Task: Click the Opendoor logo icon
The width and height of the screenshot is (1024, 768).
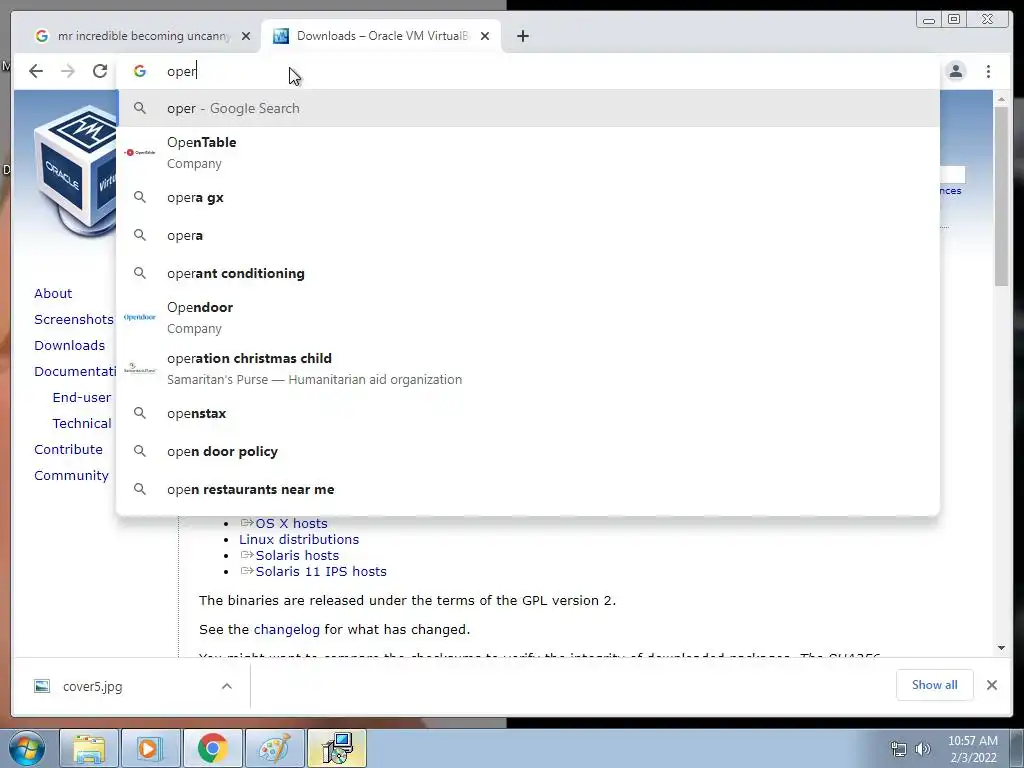Action: pyautogui.click(x=140, y=317)
